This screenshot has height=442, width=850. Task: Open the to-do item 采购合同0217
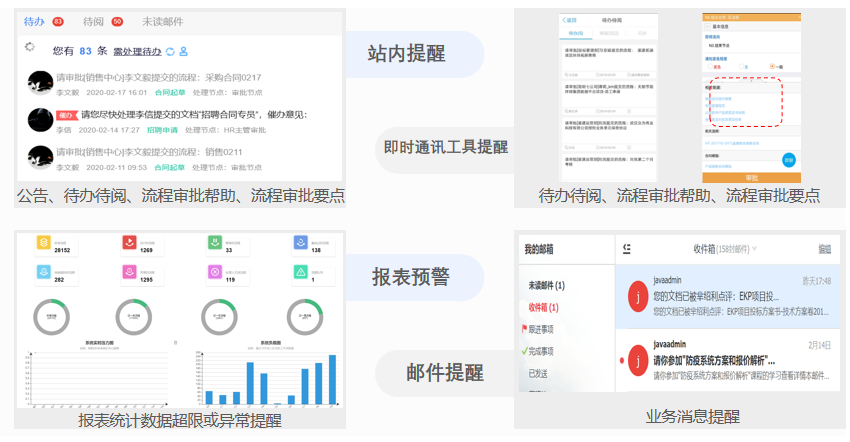click(x=159, y=78)
